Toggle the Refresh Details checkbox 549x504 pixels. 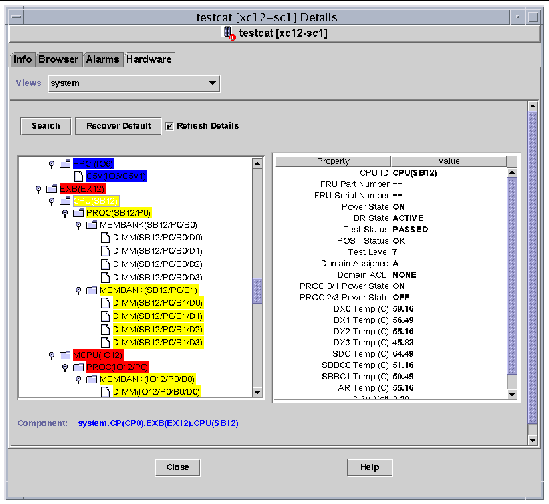169,126
